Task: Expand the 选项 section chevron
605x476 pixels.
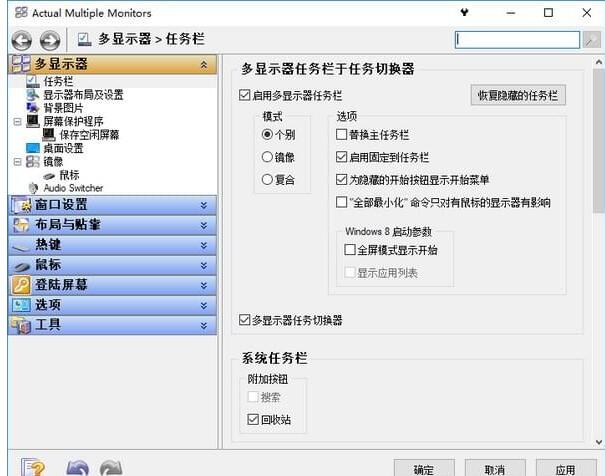Action: click(x=204, y=306)
